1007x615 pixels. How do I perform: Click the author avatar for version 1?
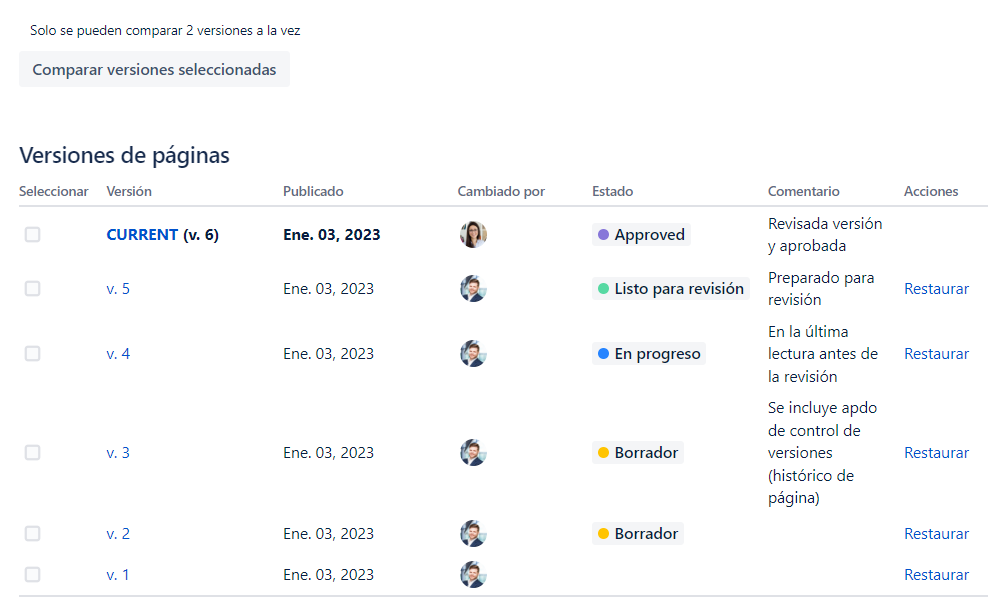[473, 575]
